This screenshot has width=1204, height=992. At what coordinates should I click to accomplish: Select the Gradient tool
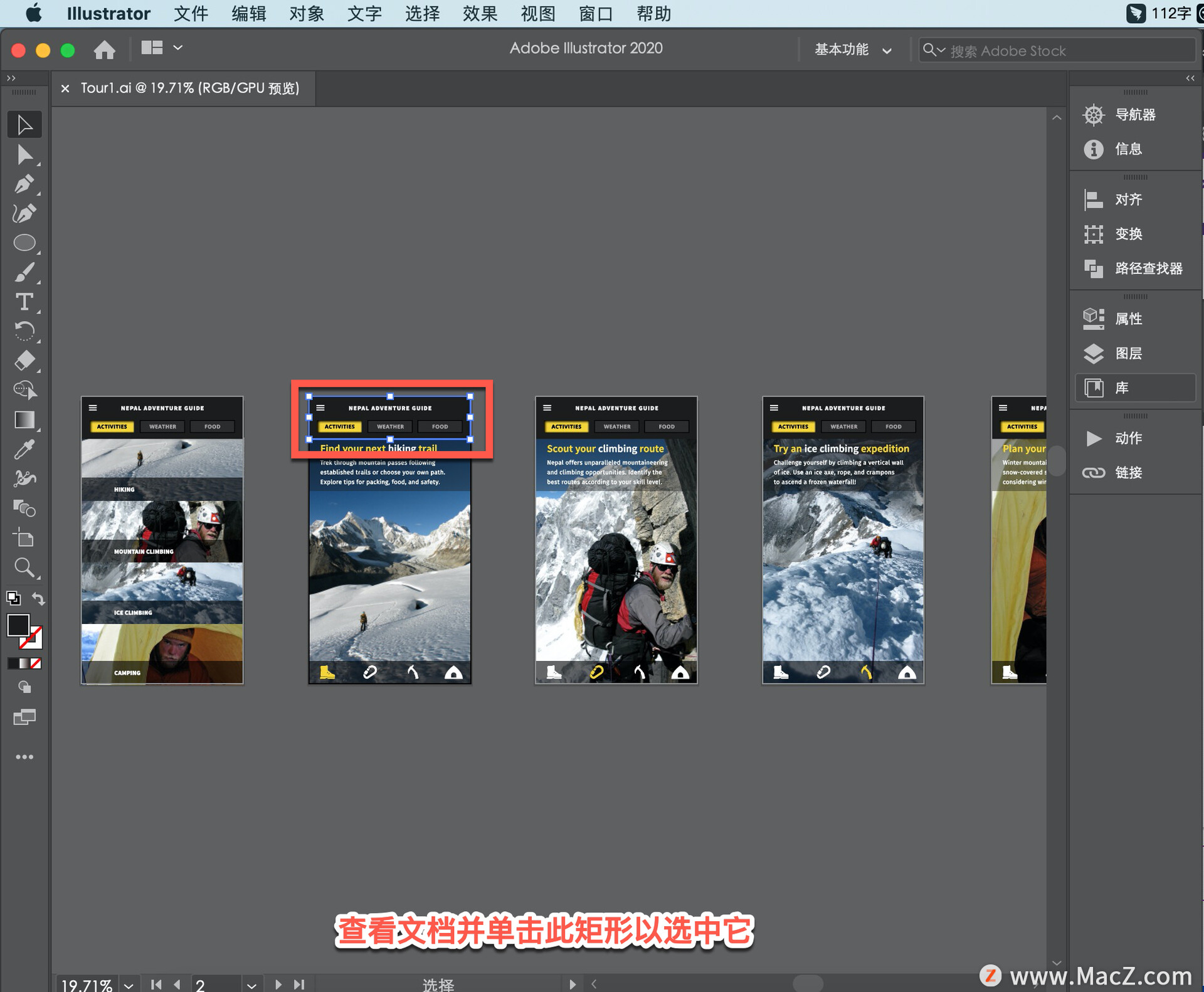click(24, 419)
